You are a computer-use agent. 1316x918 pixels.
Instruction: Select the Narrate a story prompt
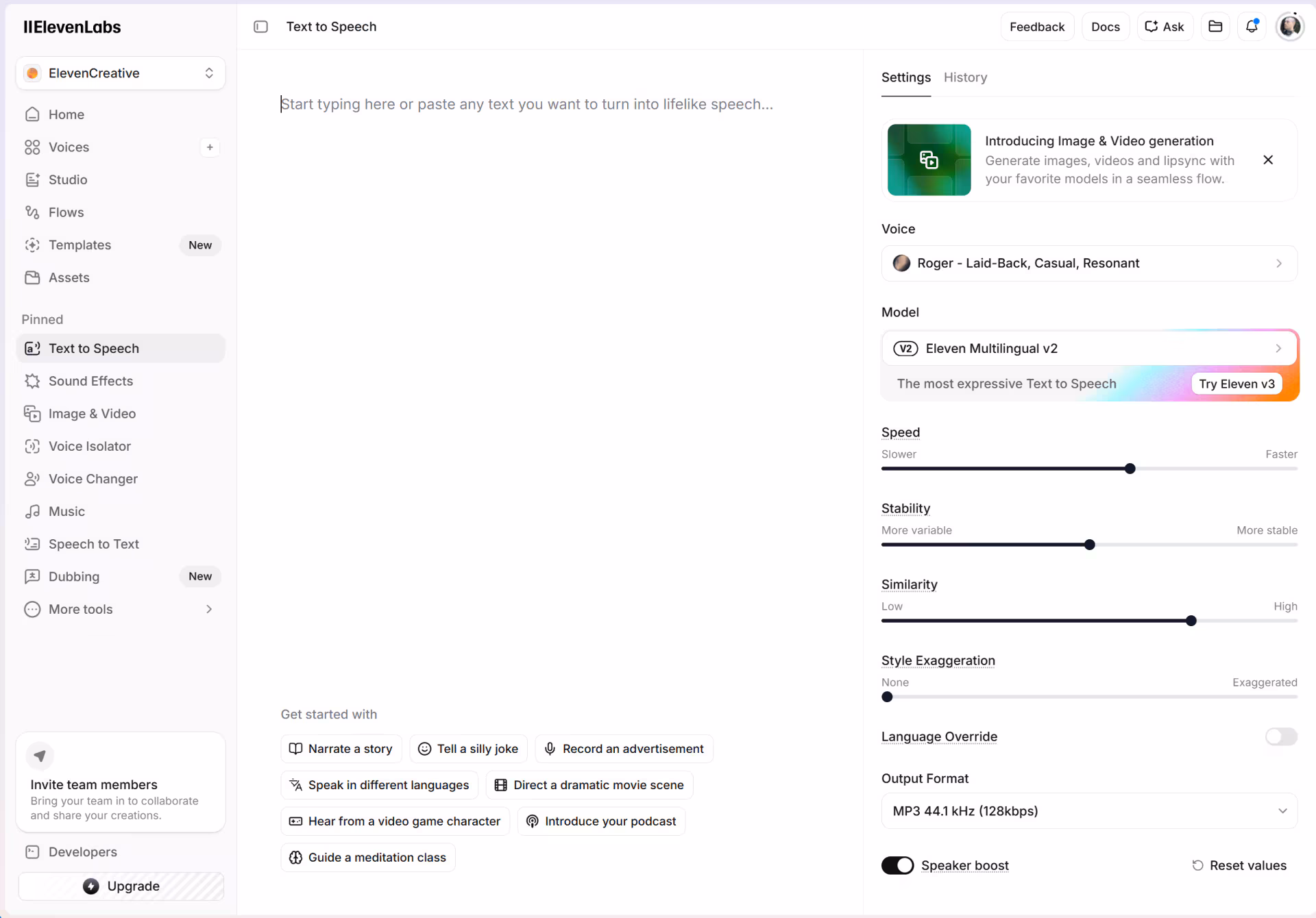click(x=341, y=749)
